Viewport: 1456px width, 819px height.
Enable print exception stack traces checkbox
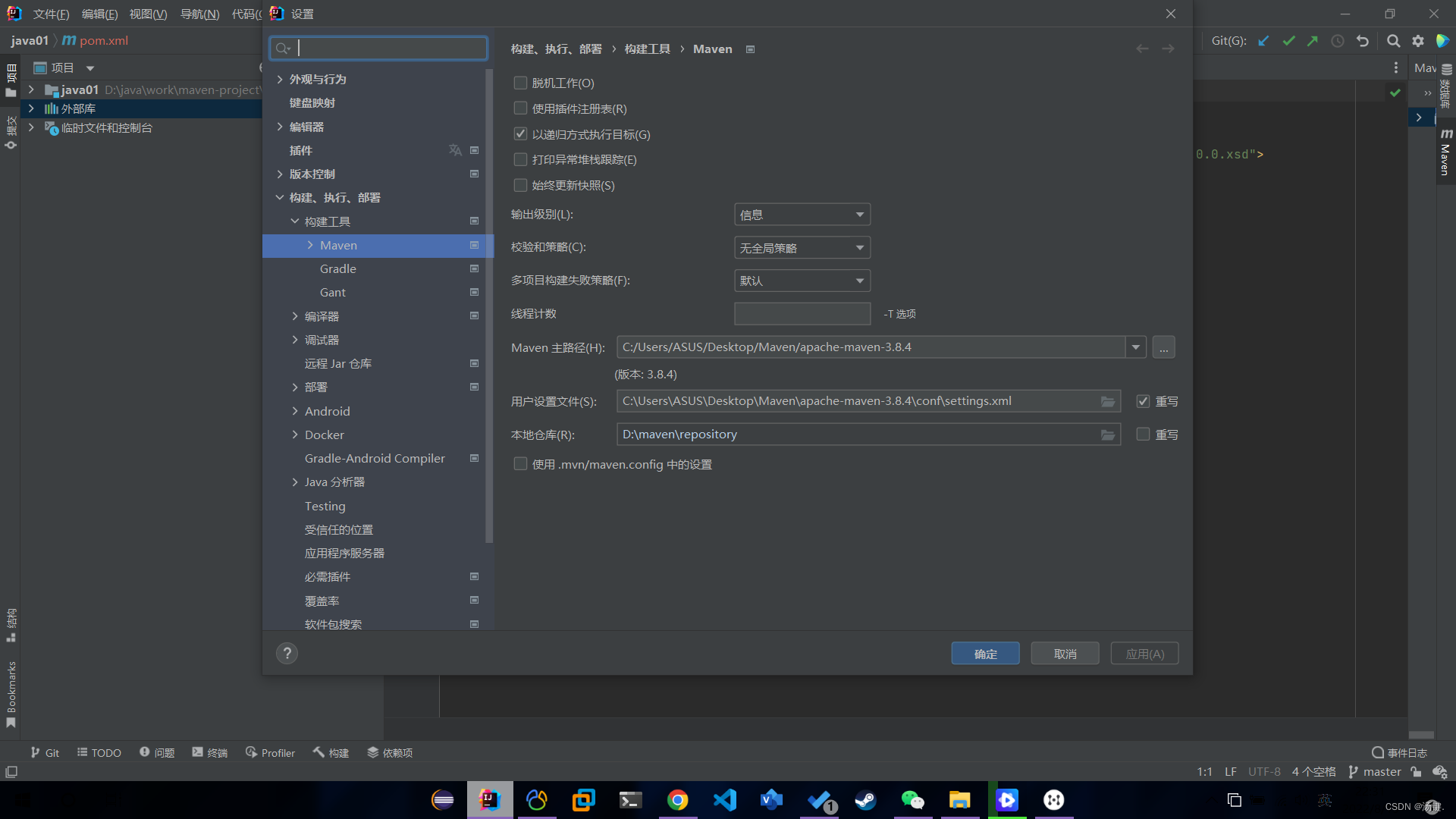(520, 159)
